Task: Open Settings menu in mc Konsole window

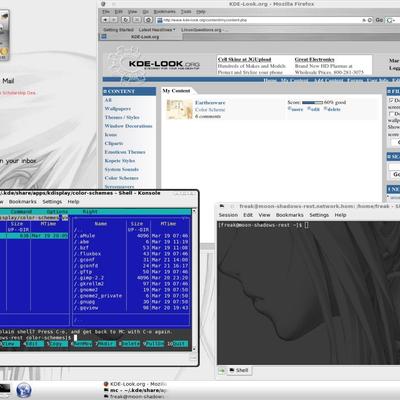Action: coord(52,202)
